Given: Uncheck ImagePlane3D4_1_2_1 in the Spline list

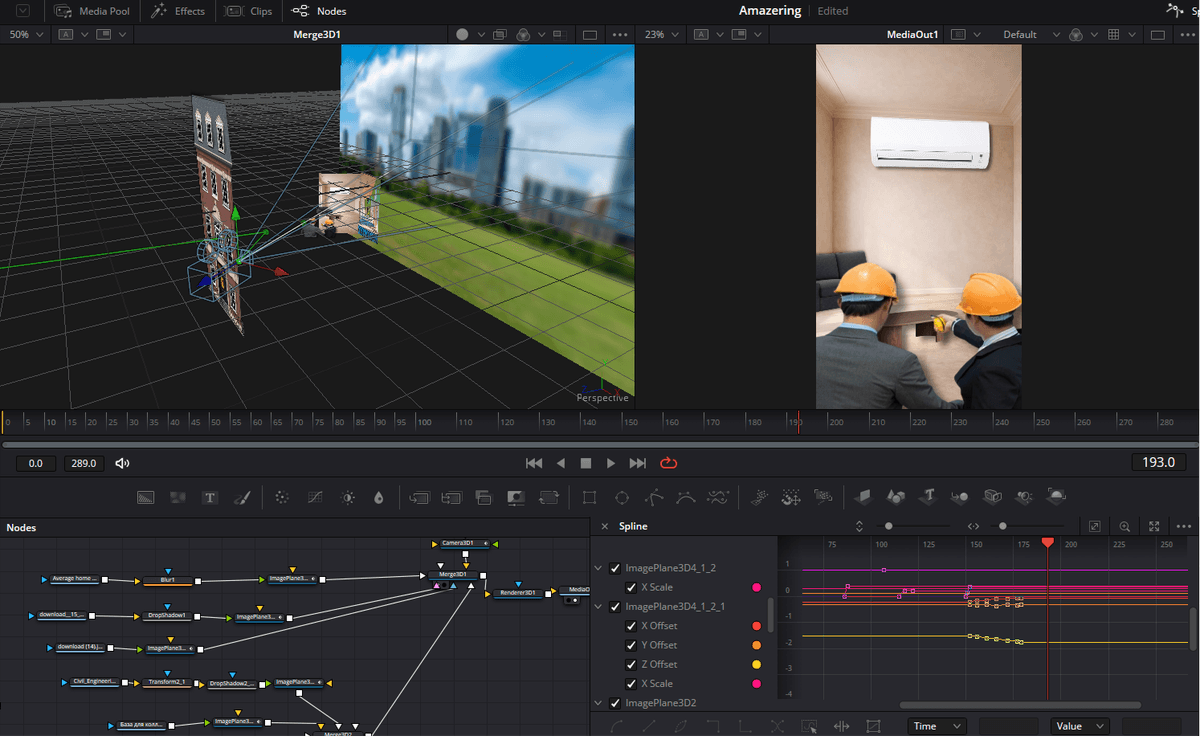Looking at the screenshot, I should pyautogui.click(x=615, y=607).
